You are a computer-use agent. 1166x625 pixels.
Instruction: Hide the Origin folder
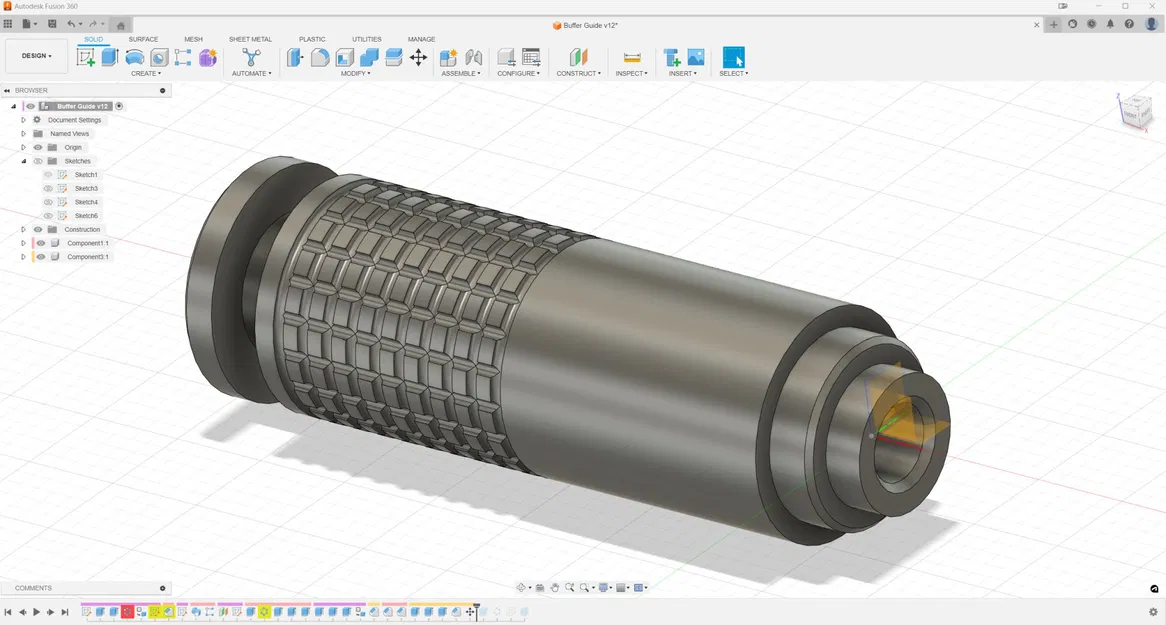pyautogui.click(x=38, y=147)
